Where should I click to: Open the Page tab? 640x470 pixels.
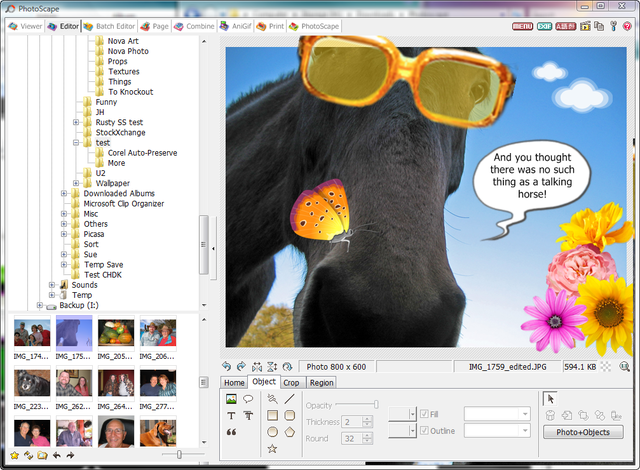(154, 26)
